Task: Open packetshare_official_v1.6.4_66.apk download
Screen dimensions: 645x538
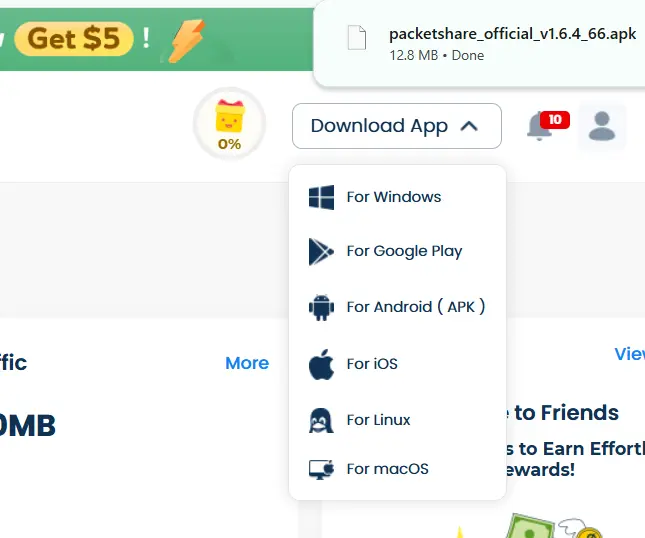Action: point(513,34)
